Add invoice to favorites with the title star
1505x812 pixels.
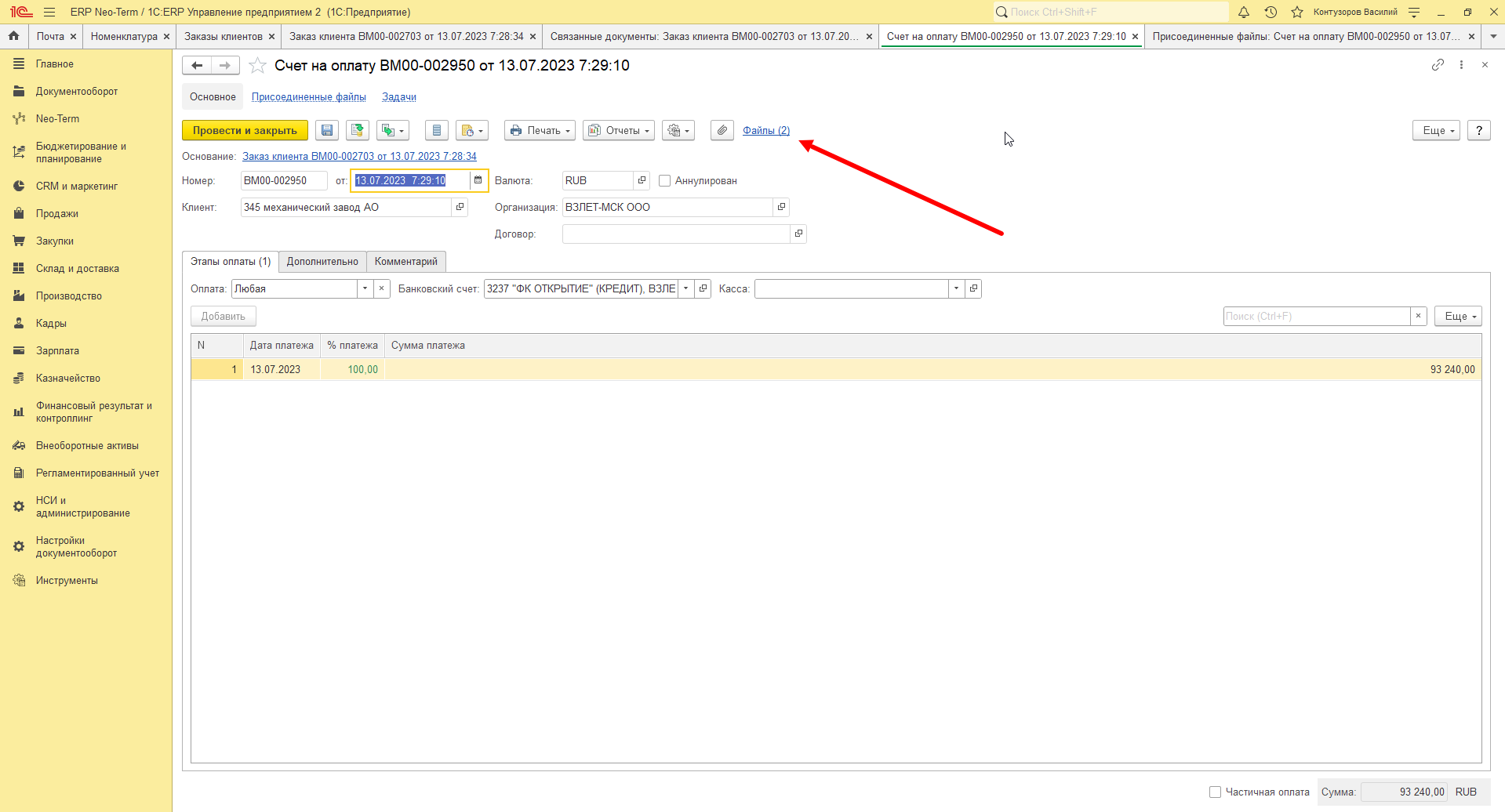pyautogui.click(x=257, y=65)
